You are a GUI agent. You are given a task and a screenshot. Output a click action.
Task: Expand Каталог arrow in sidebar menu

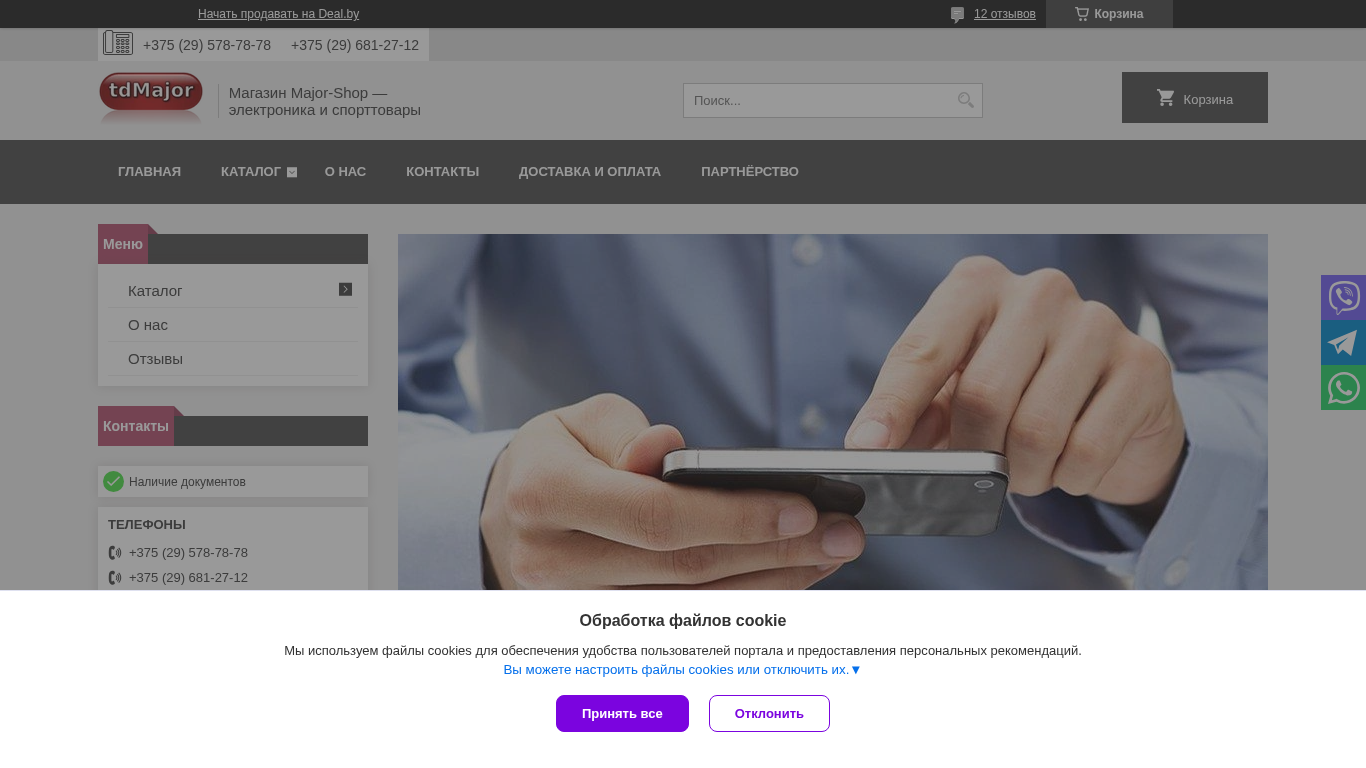pyautogui.click(x=345, y=289)
